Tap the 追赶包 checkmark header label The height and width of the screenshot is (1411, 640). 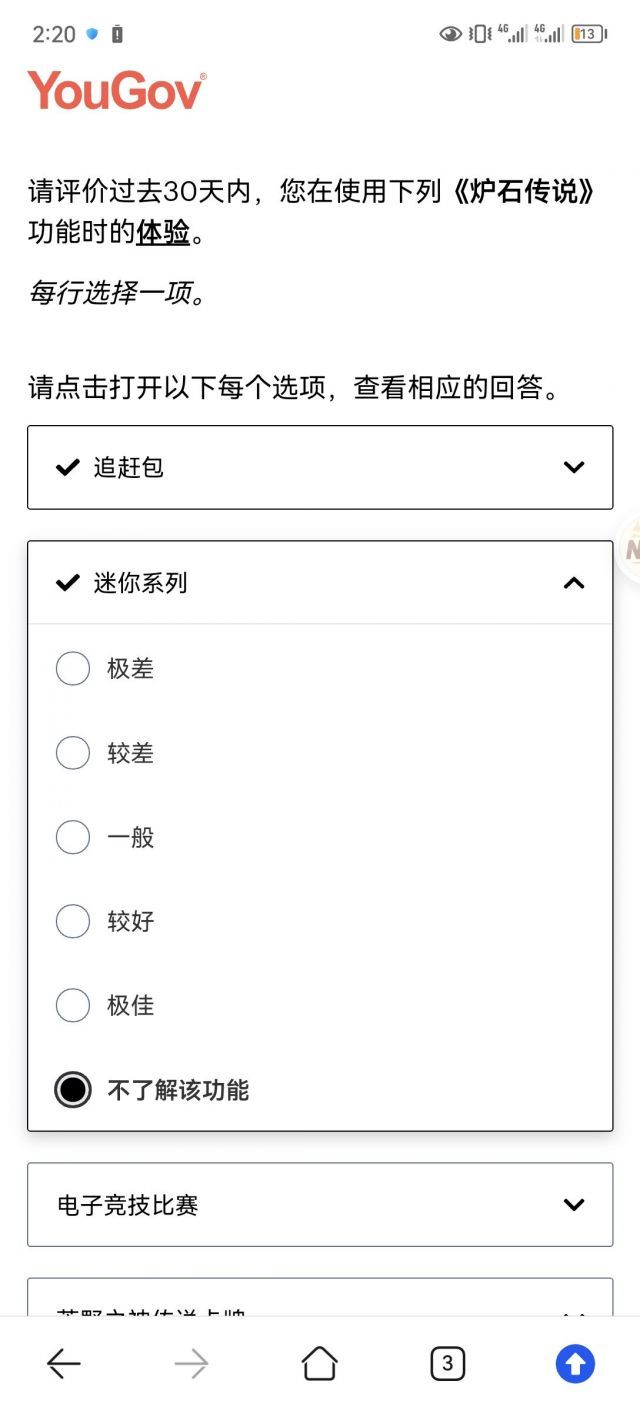128,467
